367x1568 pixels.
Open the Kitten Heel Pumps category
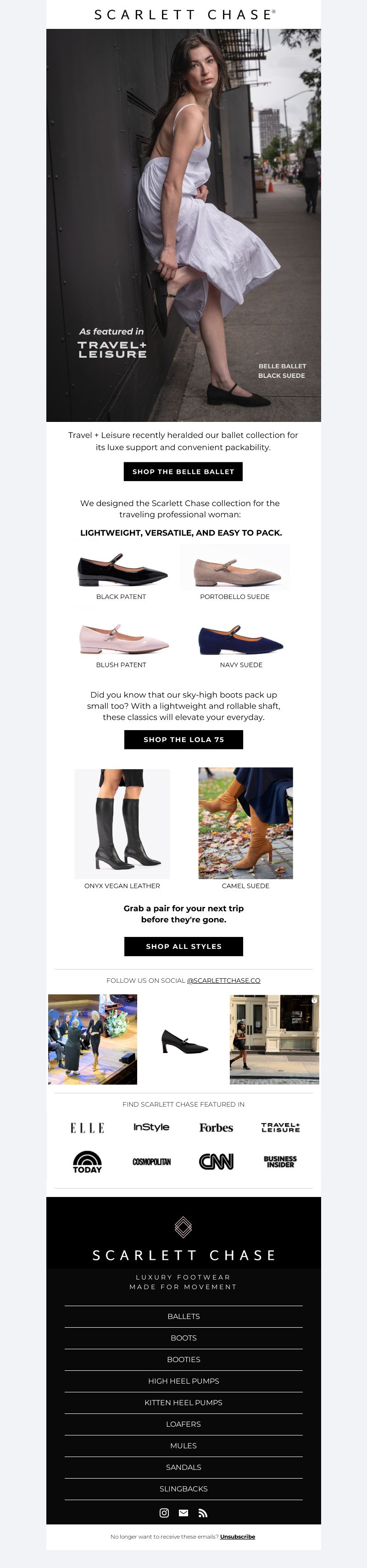pyautogui.click(x=183, y=1403)
